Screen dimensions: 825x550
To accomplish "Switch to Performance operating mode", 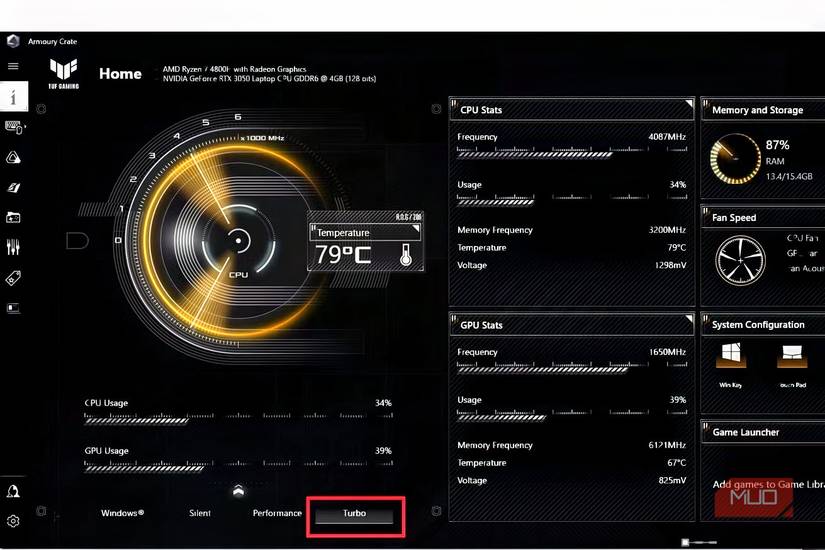I will (277, 513).
